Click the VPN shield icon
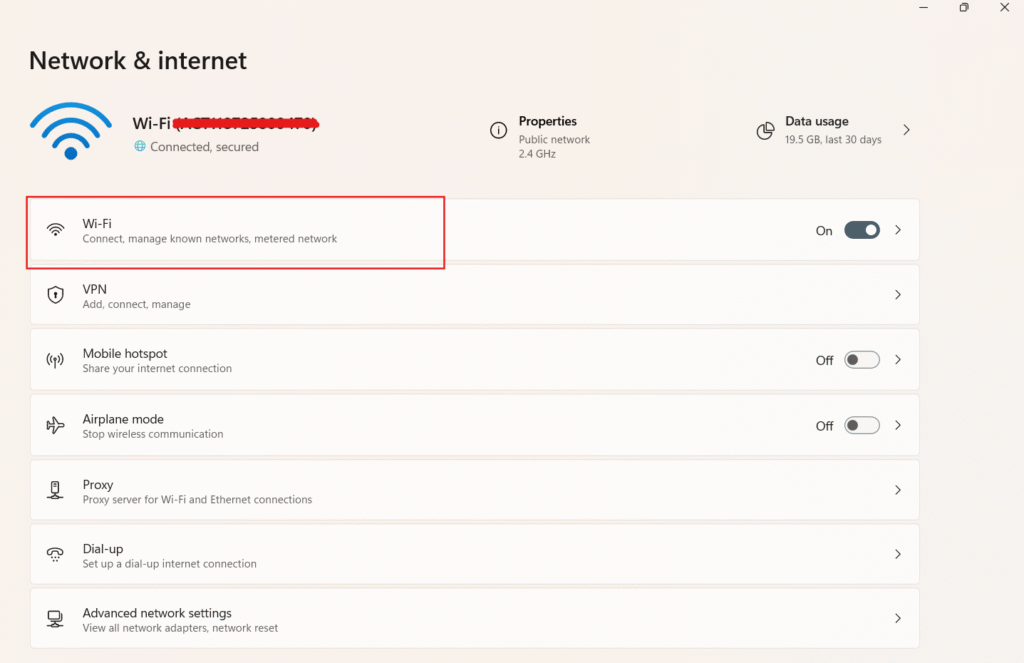This screenshot has height=663, width=1024. [56, 295]
